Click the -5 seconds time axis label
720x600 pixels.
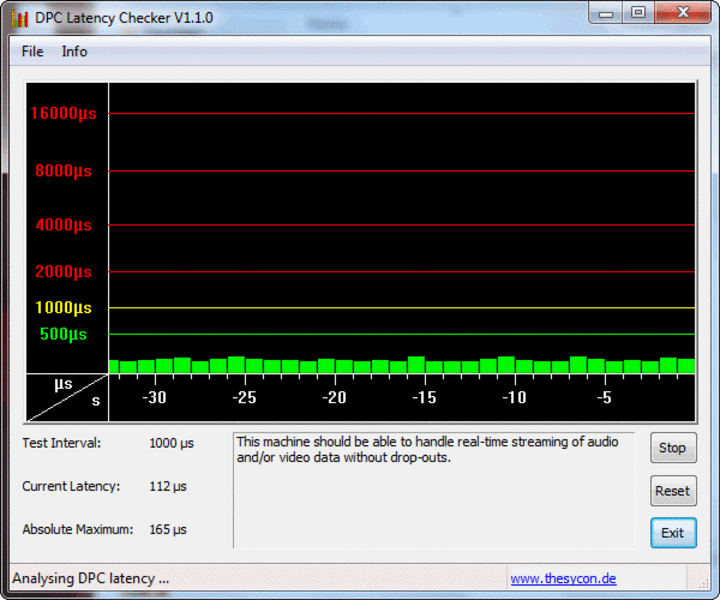[x=604, y=398]
